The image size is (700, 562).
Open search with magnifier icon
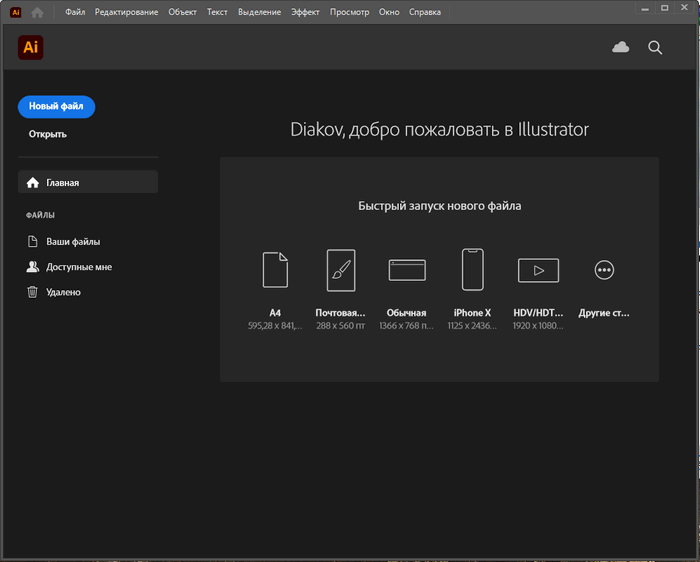coord(655,48)
